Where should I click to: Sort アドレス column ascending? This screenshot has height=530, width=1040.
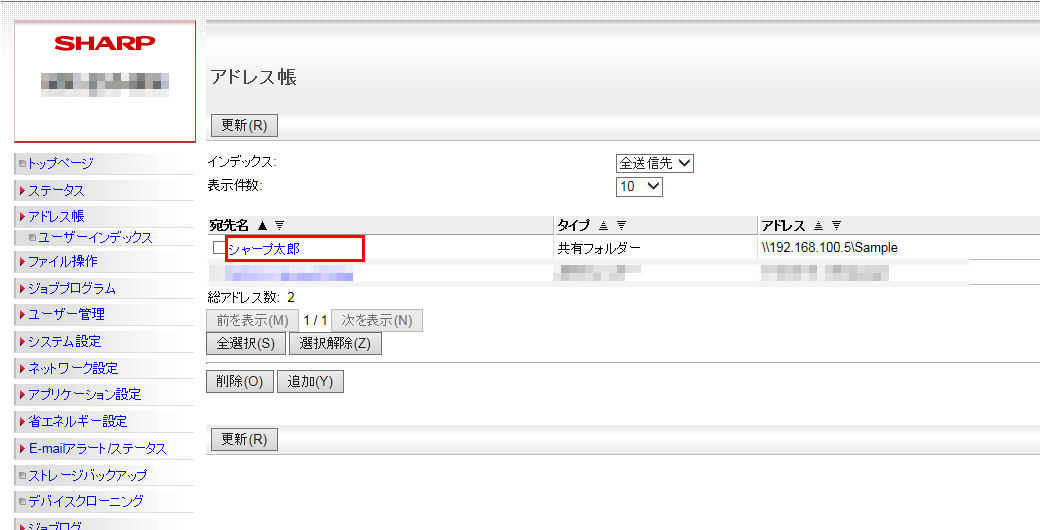click(819, 225)
